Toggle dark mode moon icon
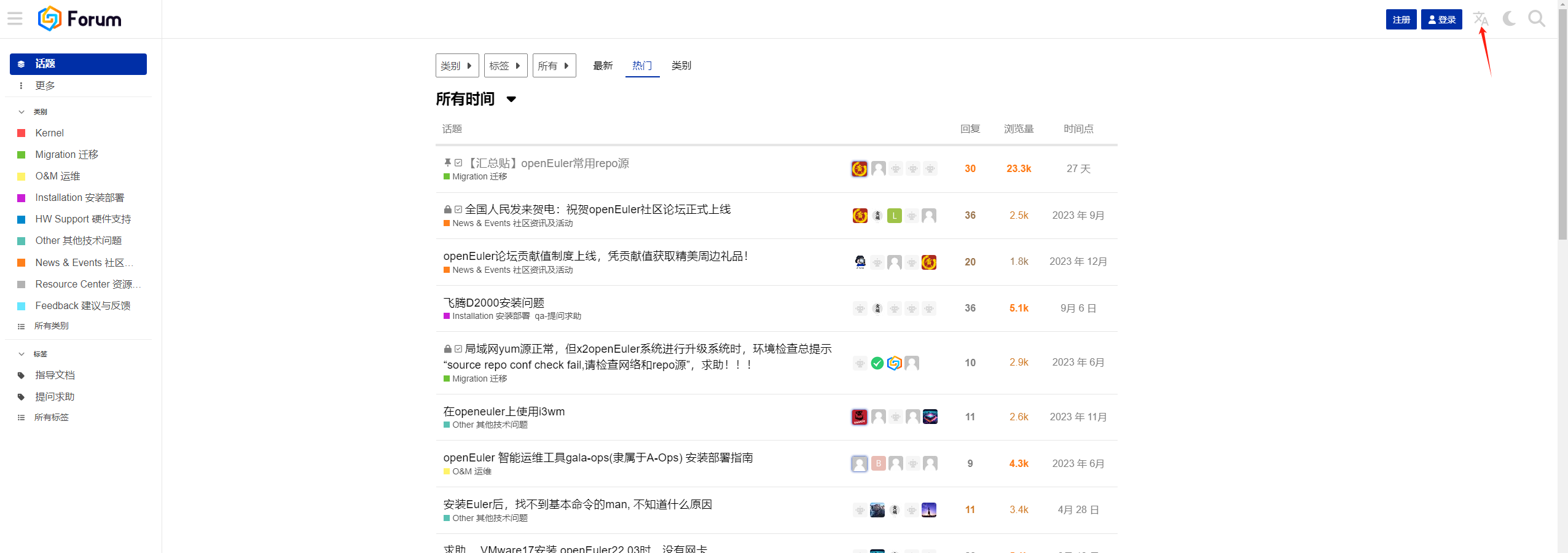This screenshot has width=1568, height=553. tap(1508, 18)
